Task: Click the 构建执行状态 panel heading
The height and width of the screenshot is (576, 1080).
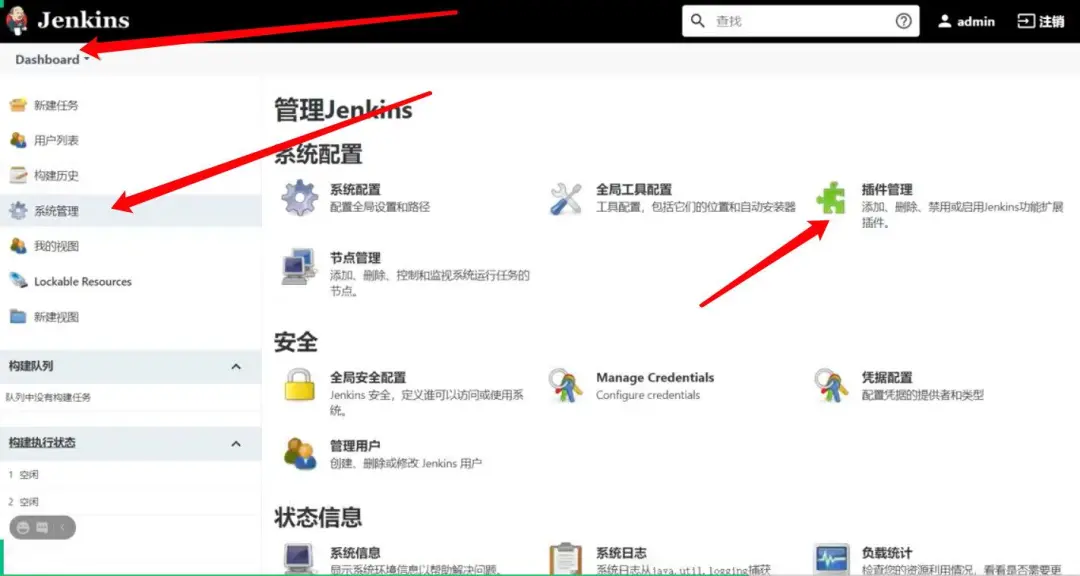Action: (42, 443)
